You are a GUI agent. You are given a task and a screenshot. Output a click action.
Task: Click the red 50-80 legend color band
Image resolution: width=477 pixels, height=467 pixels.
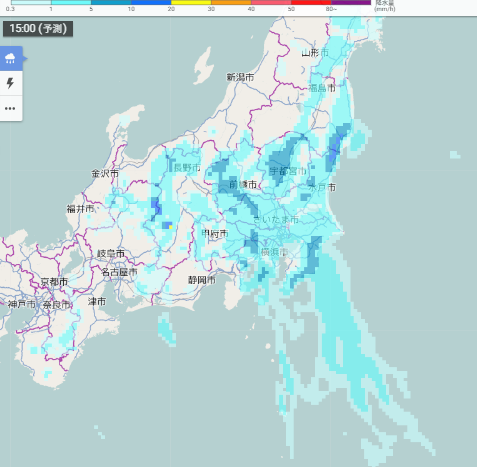tap(311, 2)
